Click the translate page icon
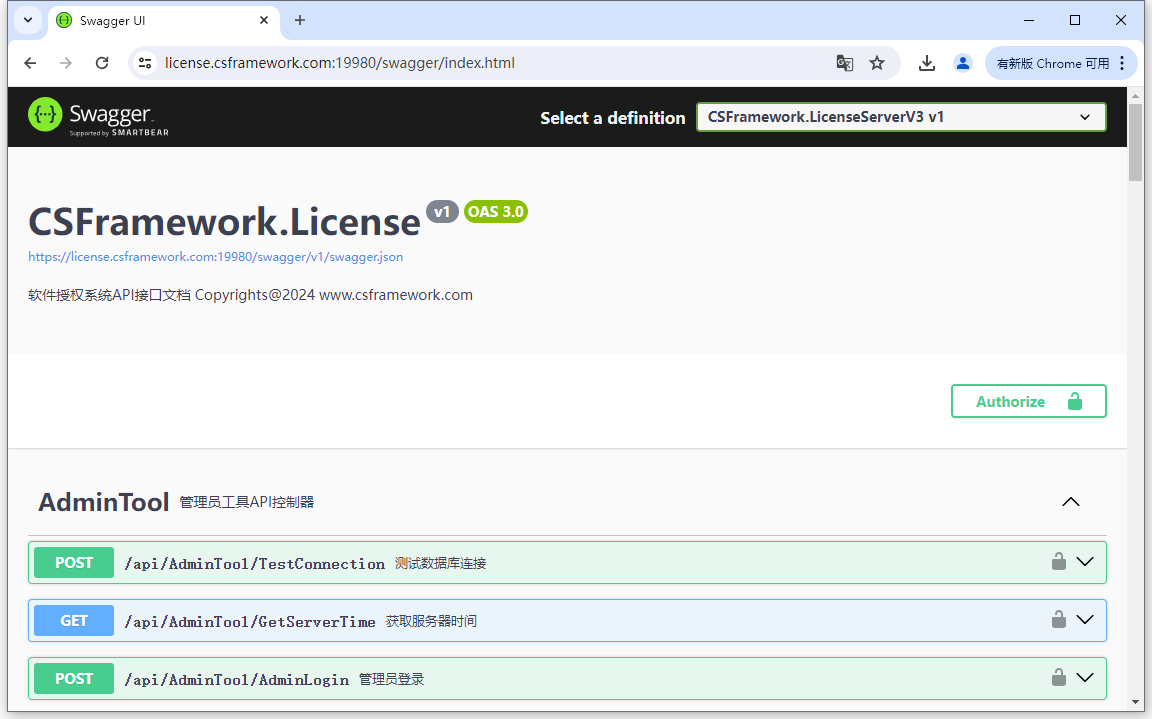Viewport: 1152px width, 719px height. [845, 63]
